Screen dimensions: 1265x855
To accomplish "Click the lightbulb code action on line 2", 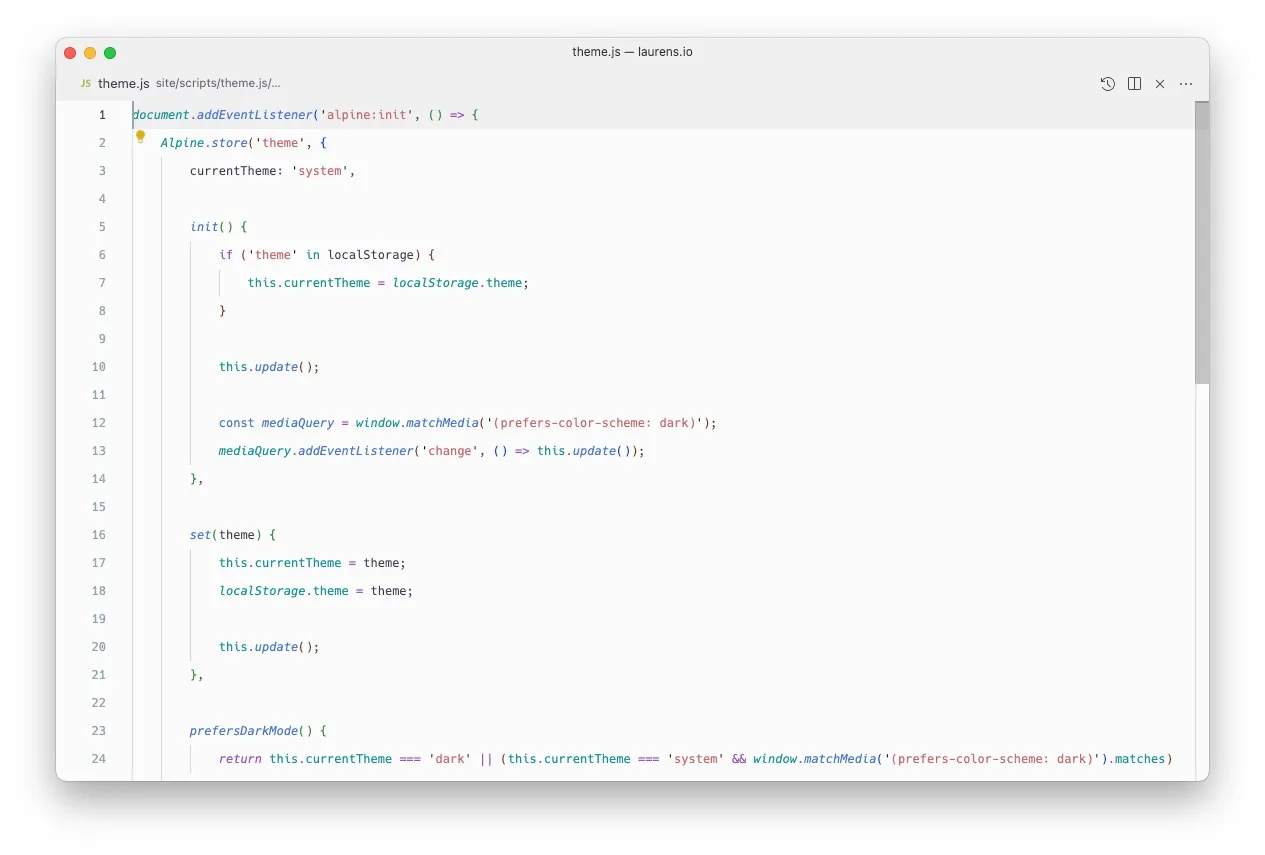I will point(140,136).
